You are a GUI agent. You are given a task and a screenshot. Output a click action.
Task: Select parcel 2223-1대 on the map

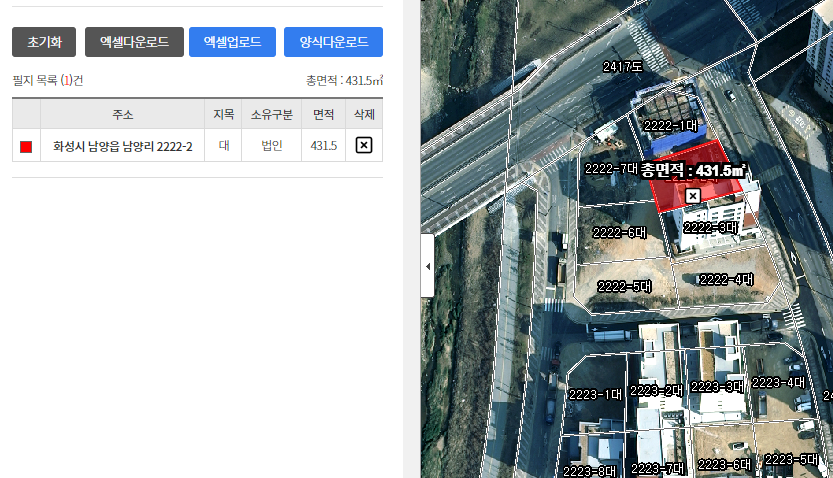[x=596, y=395]
